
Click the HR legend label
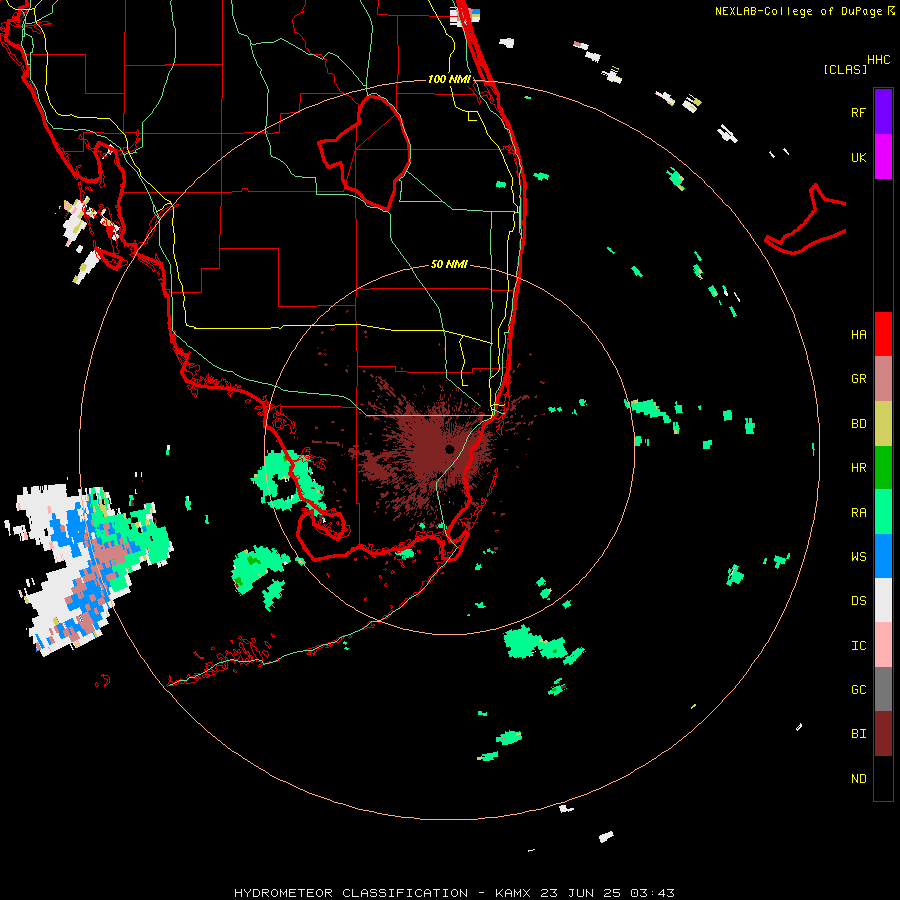coord(858,468)
